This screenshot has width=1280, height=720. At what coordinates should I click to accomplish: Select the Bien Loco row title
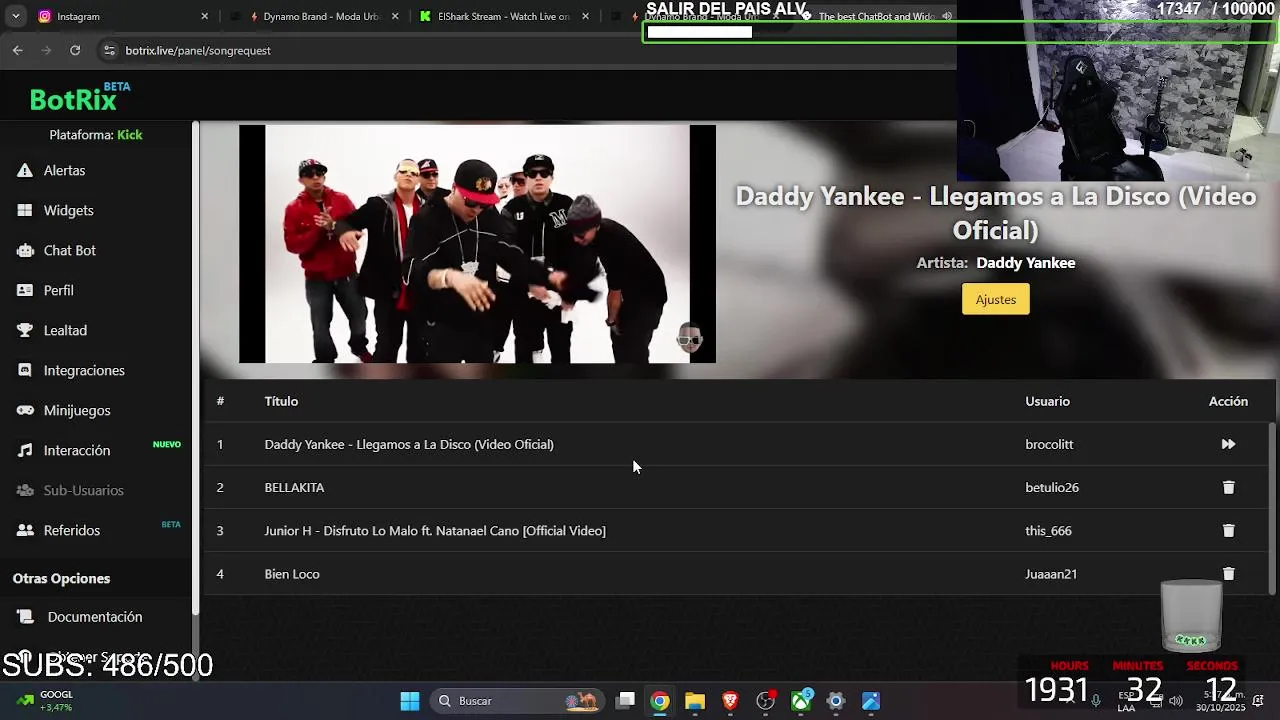(292, 574)
